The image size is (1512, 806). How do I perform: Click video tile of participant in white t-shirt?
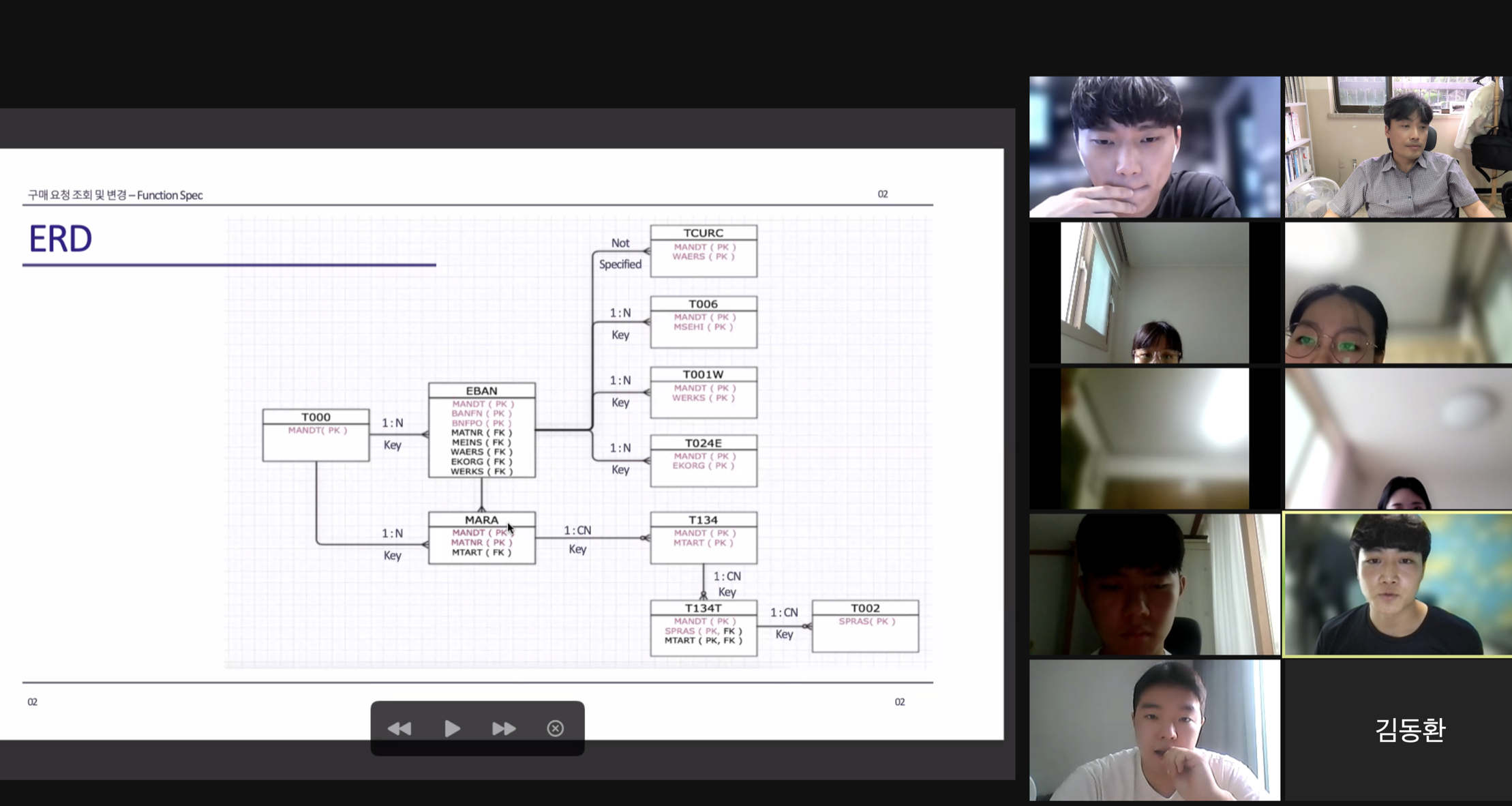coord(1154,730)
